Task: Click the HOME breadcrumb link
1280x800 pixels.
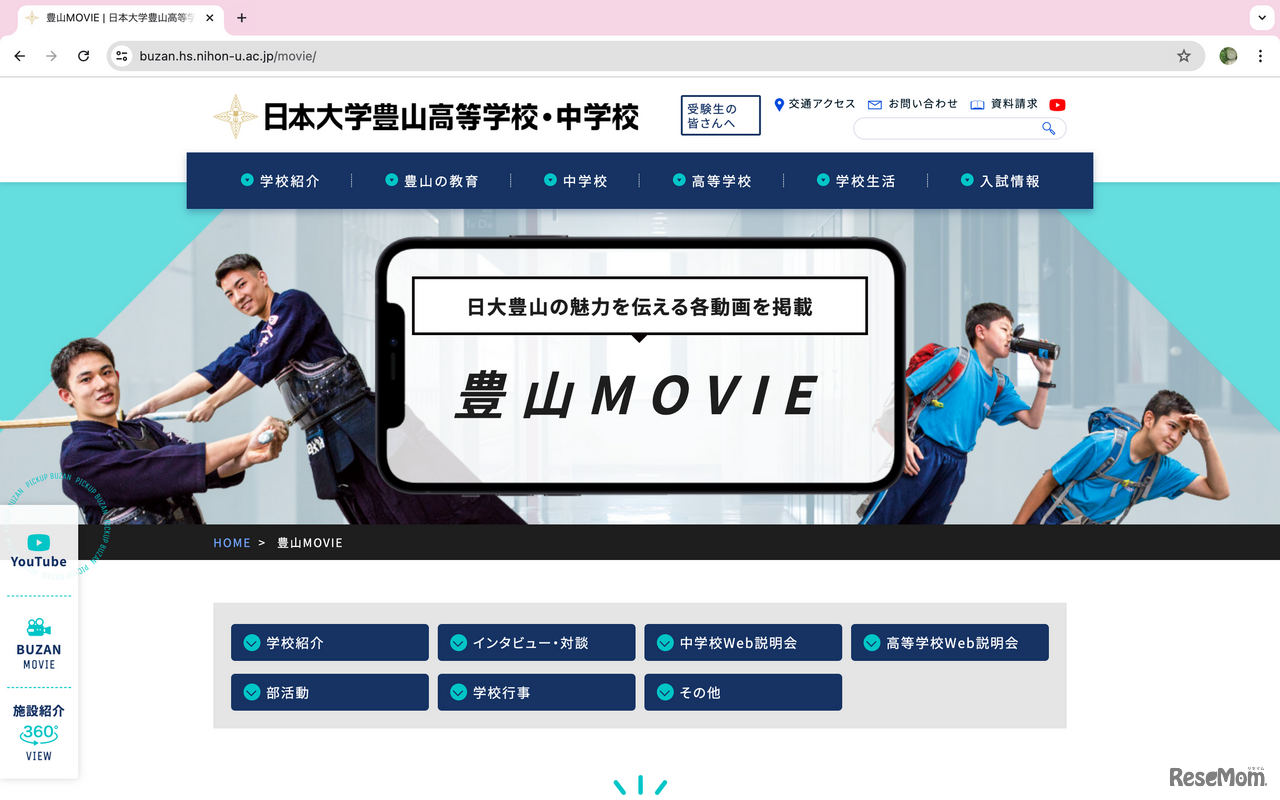Action: [232, 543]
